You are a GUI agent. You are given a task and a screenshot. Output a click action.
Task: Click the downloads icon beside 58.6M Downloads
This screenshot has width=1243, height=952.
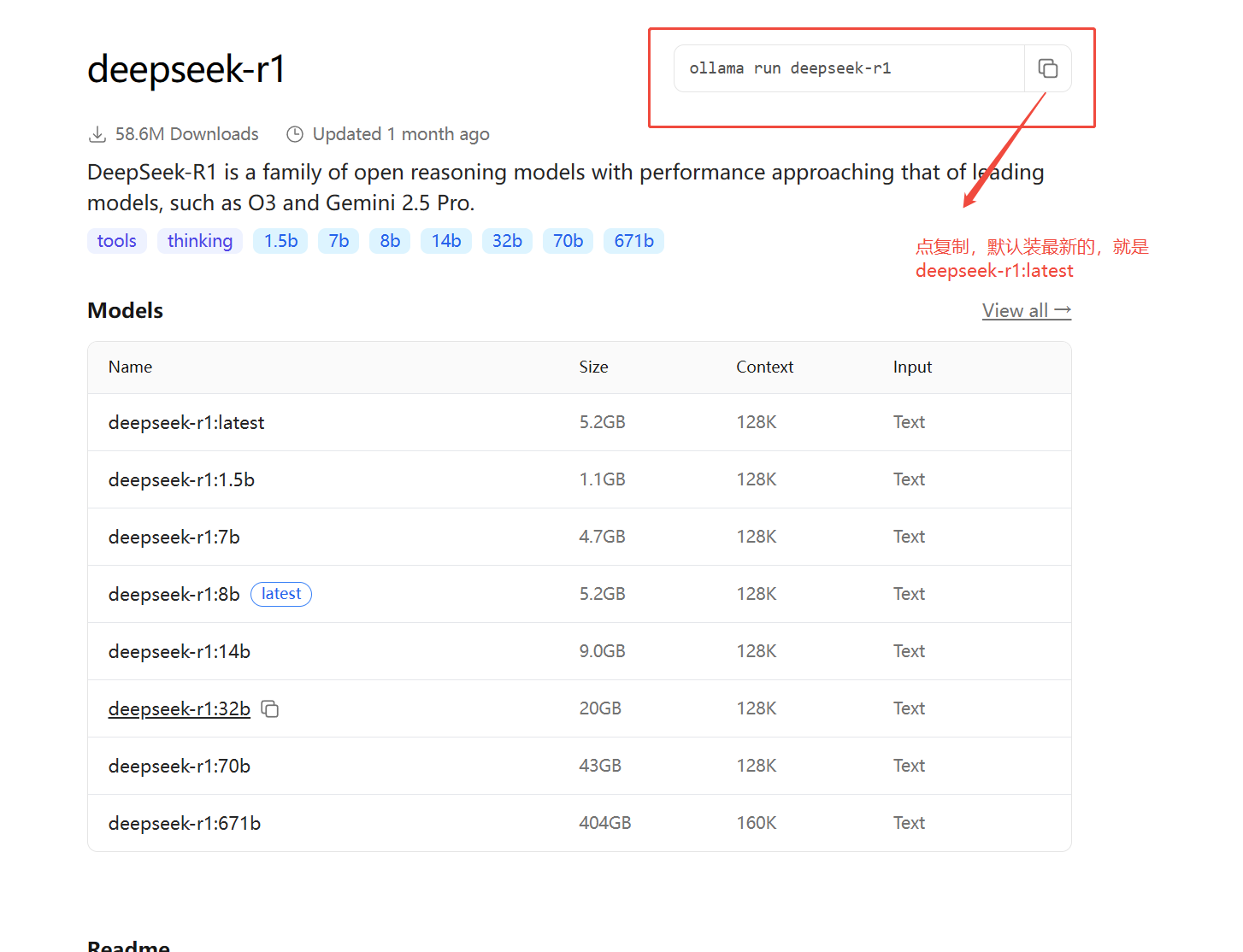(97, 134)
